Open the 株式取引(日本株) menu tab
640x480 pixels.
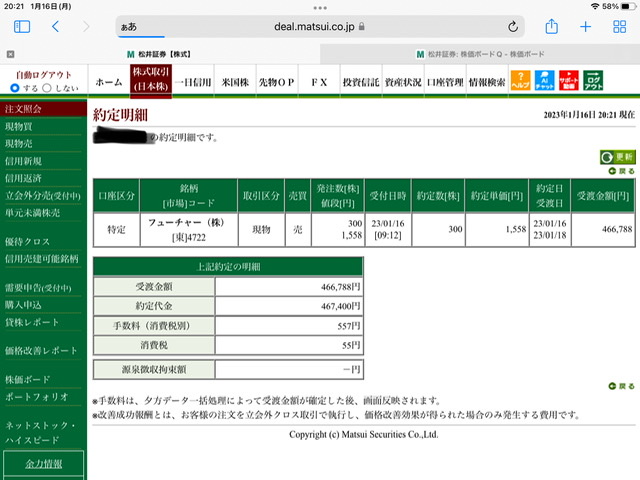pos(151,80)
